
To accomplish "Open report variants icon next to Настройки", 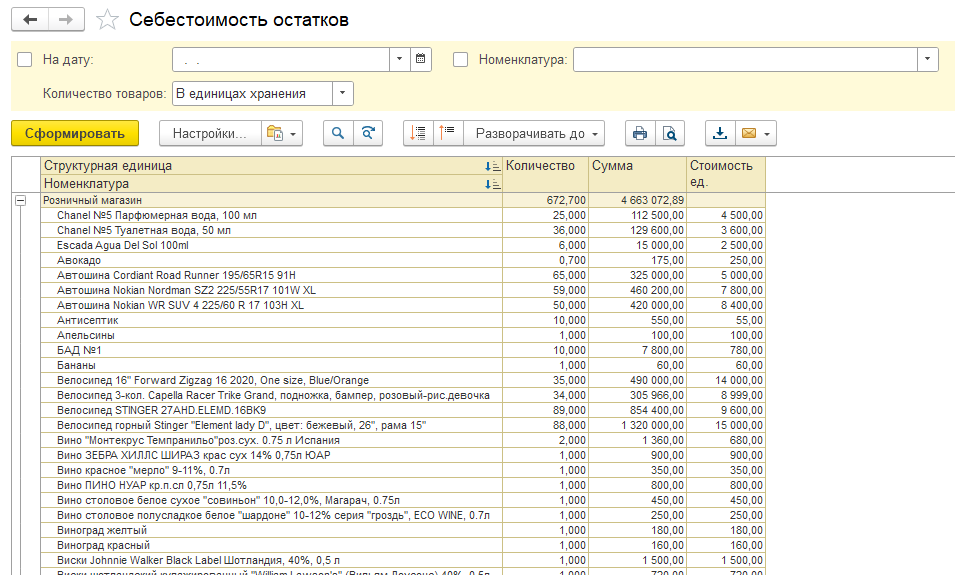I will pyautogui.click(x=275, y=133).
